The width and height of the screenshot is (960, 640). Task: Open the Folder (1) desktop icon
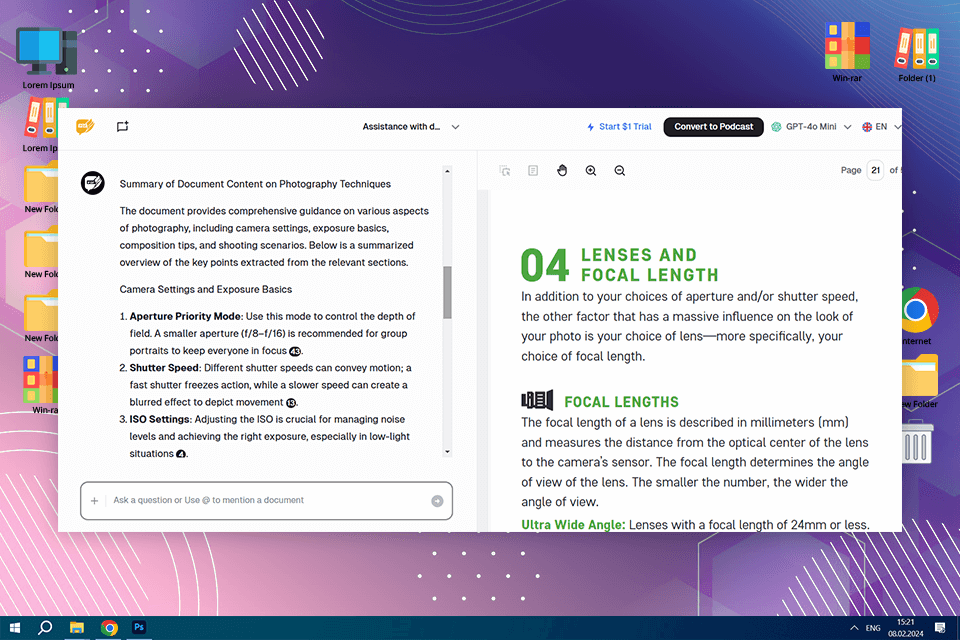point(917,55)
